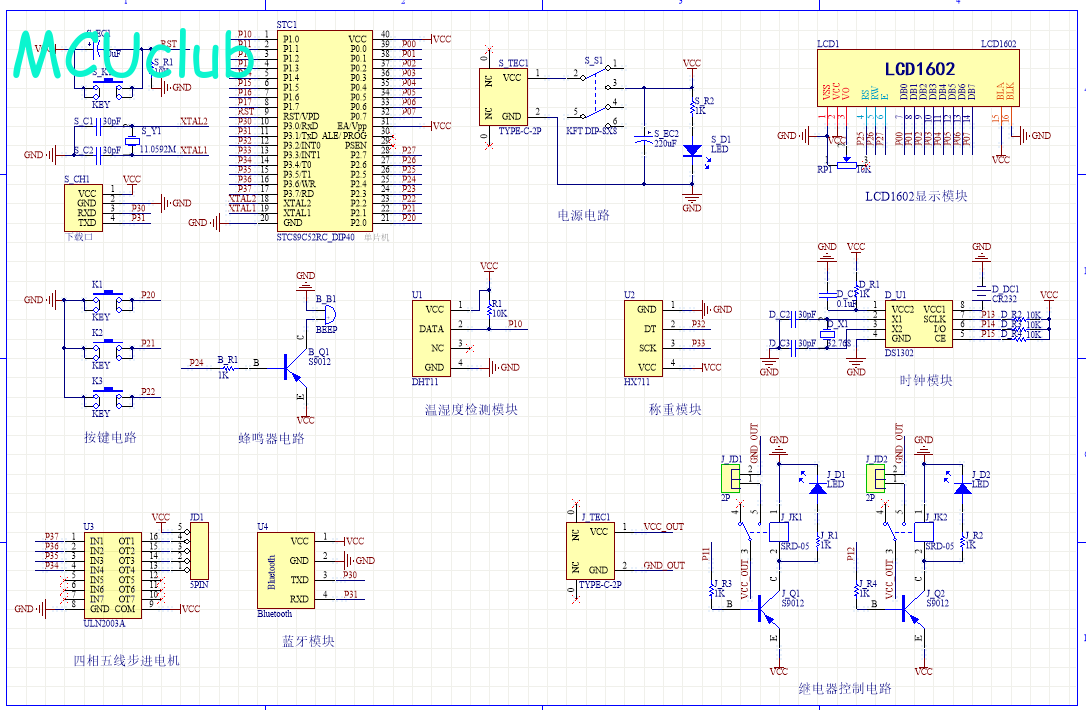Click the 继电器控制电路 section label
Screen dimensions: 1086x710
tap(845, 689)
